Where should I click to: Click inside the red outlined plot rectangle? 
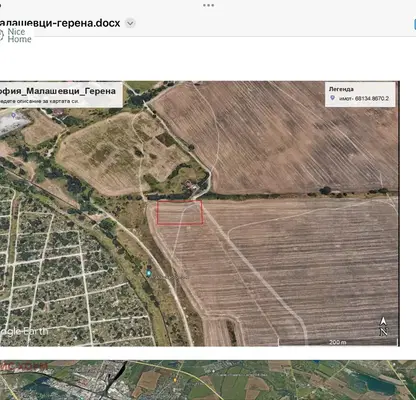(180, 212)
